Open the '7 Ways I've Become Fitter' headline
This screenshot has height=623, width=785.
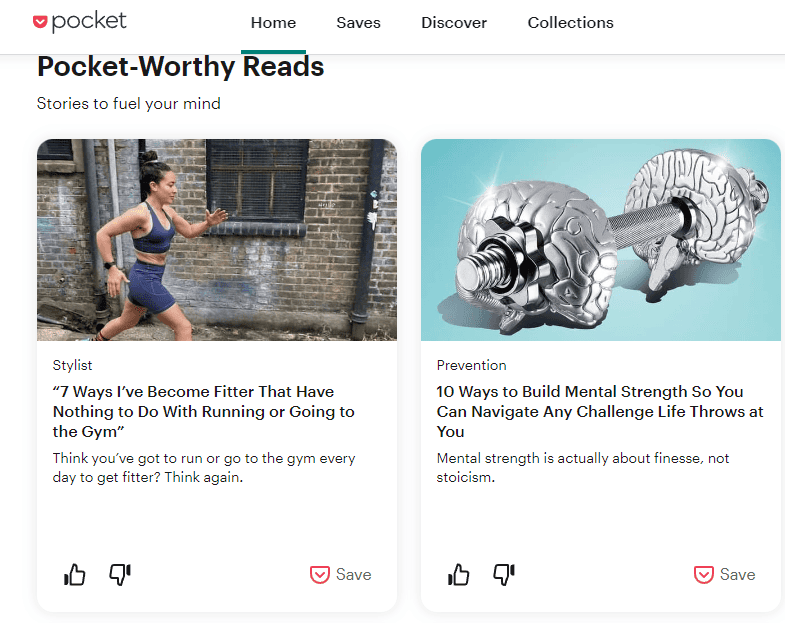click(204, 411)
